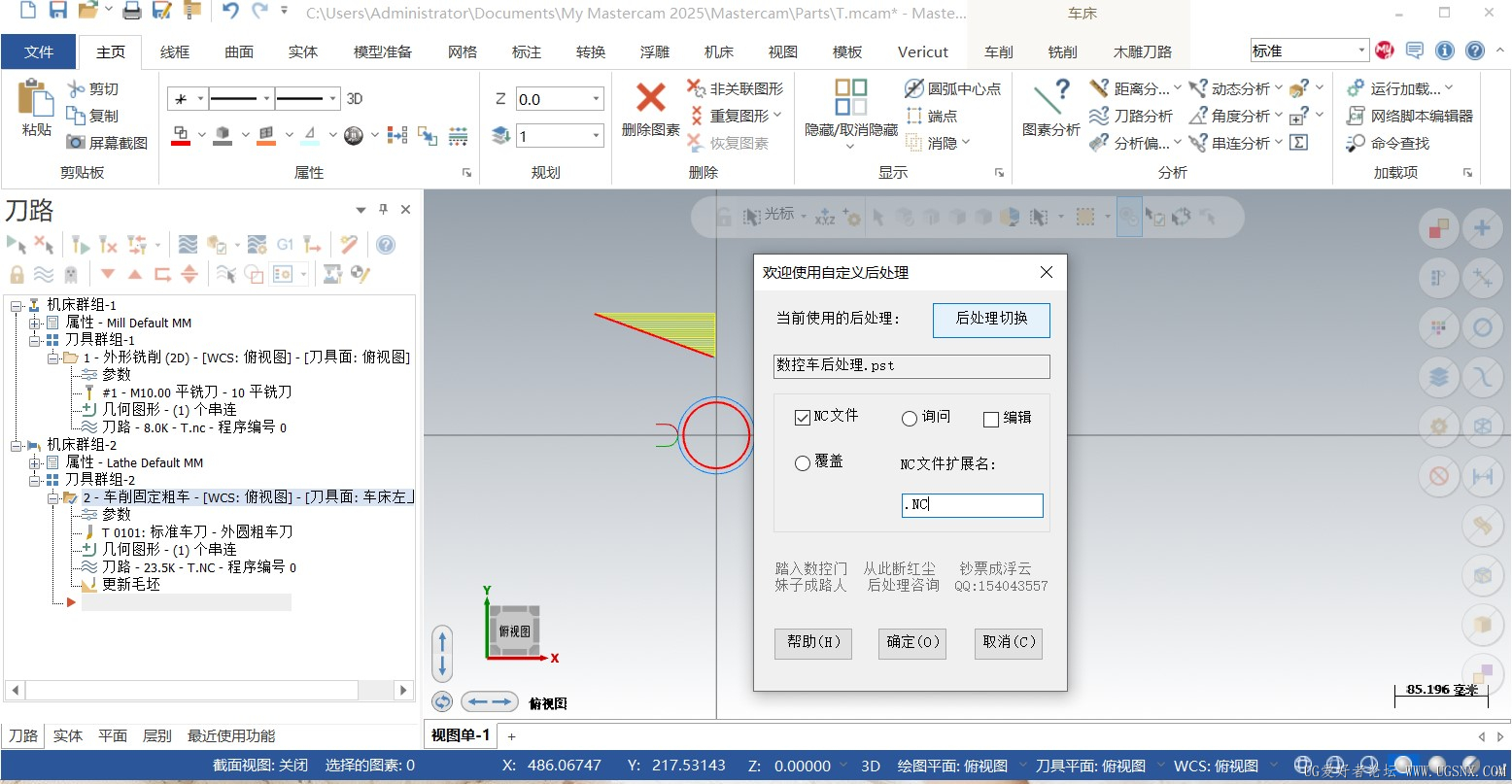Viewport: 1512px width, 784px height.
Task: Open the Z depth value dropdown
Action: click(596, 99)
